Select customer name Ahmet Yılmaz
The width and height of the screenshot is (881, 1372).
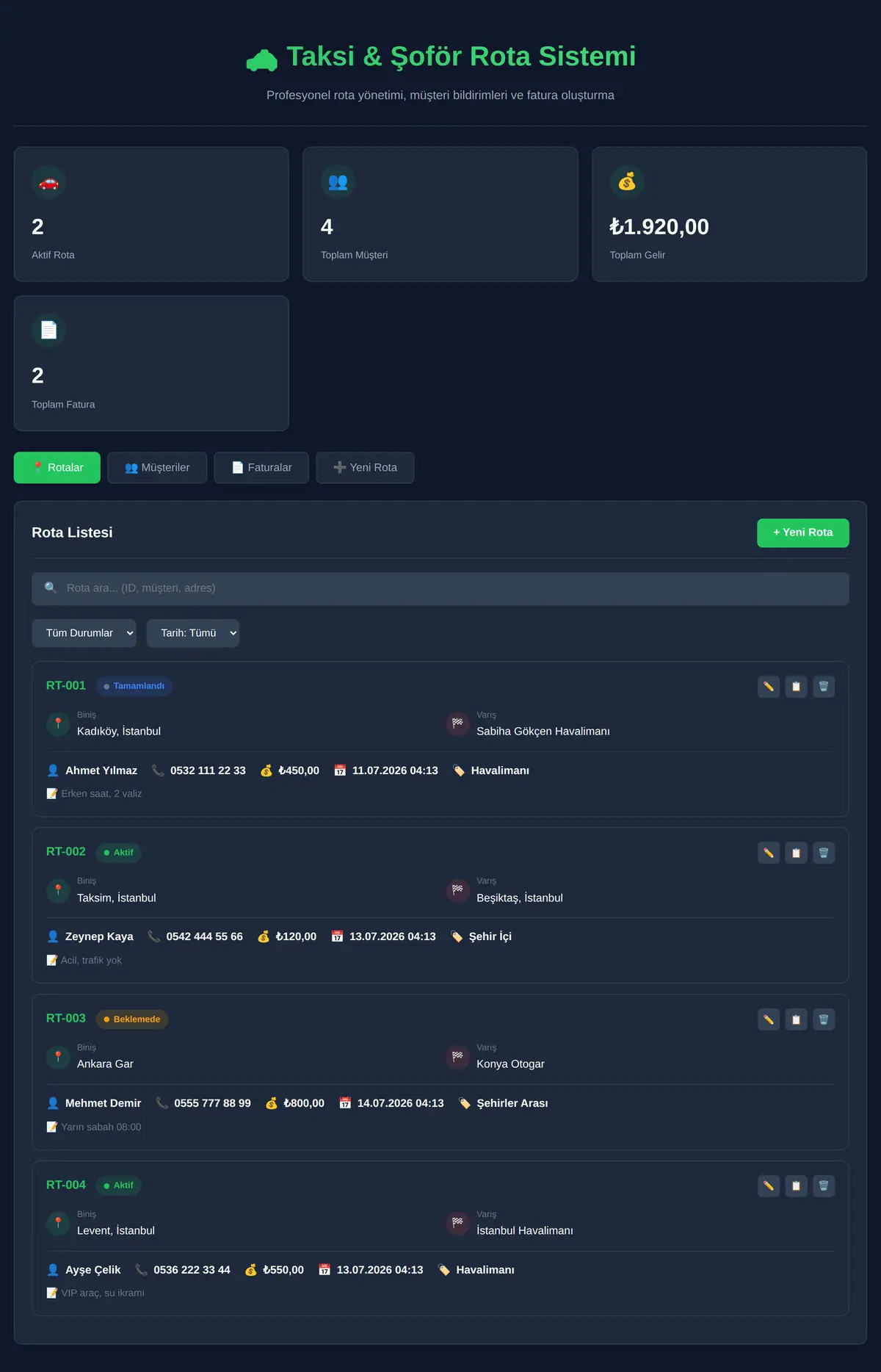click(101, 770)
